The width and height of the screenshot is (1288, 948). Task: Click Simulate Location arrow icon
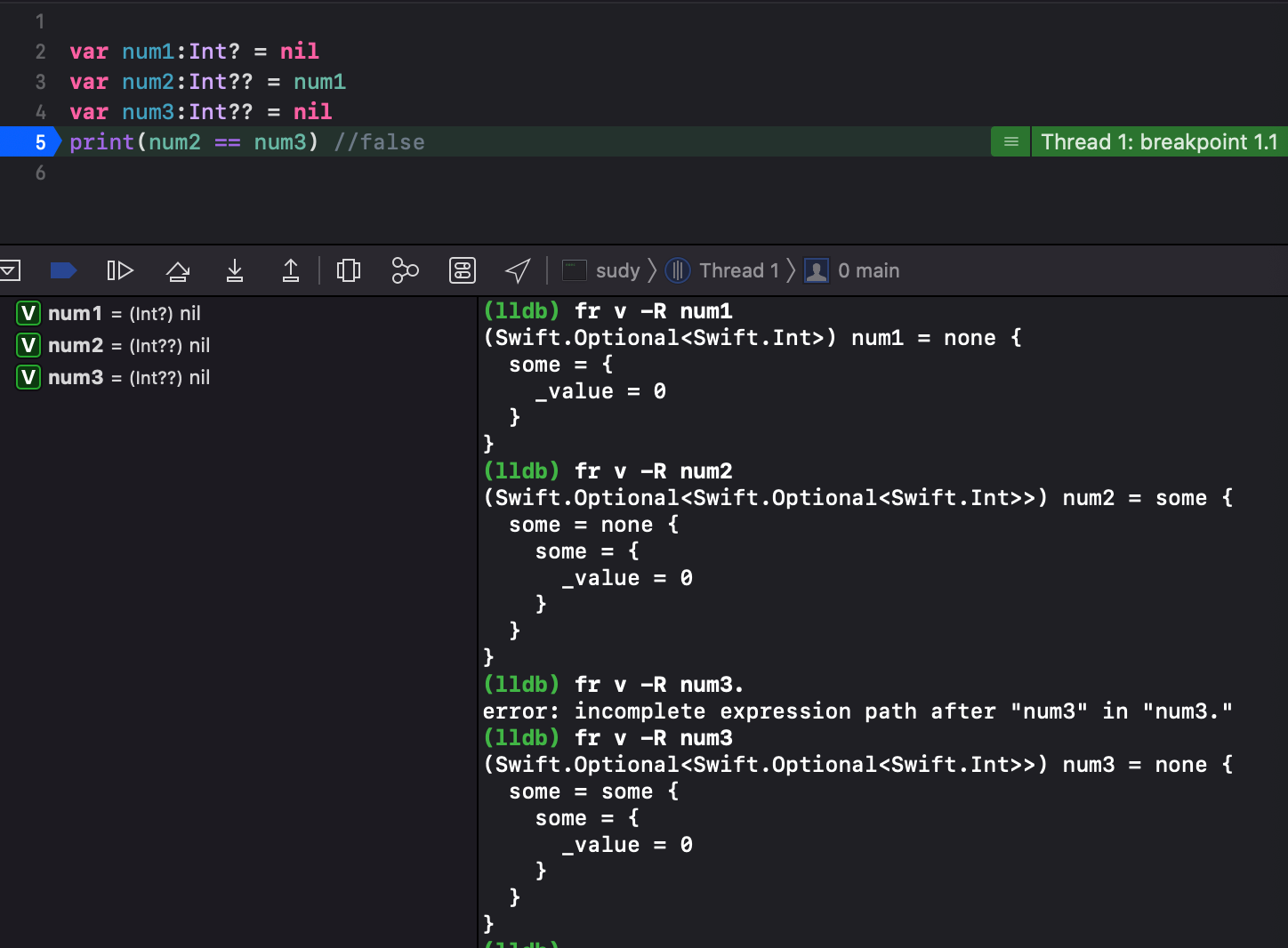click(x=518, y=270)
